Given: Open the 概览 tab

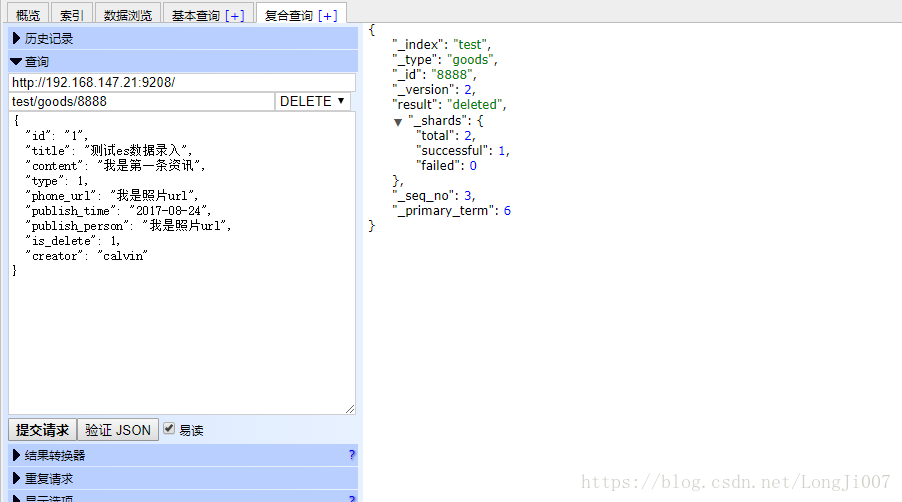Looking at the screenshot, I should click(28, 15).
